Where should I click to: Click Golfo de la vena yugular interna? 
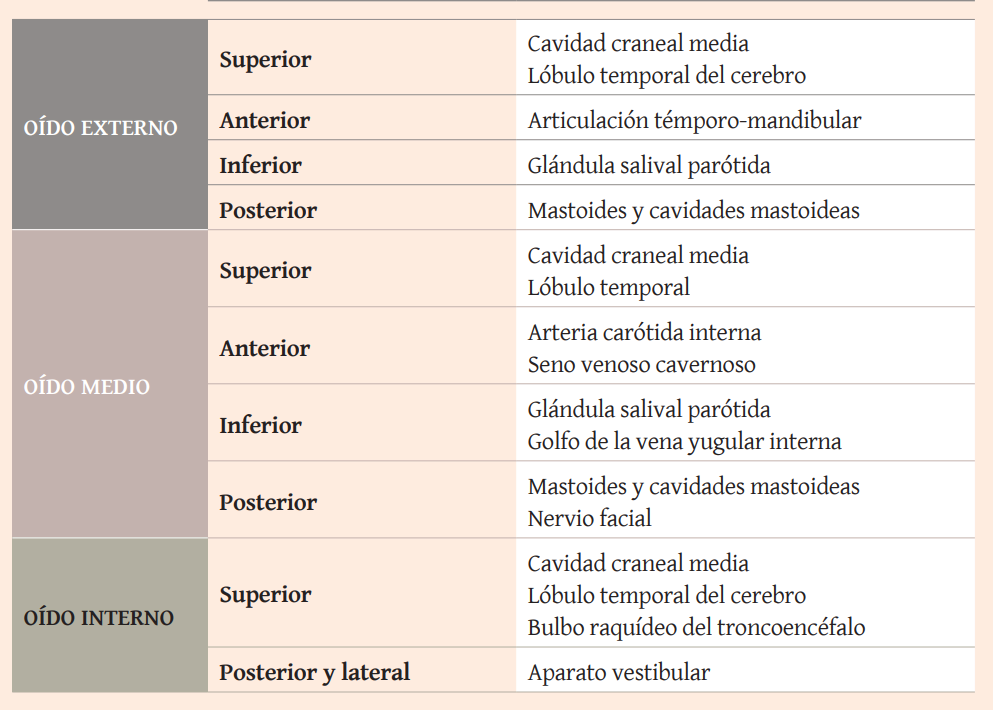pos(684,441)
